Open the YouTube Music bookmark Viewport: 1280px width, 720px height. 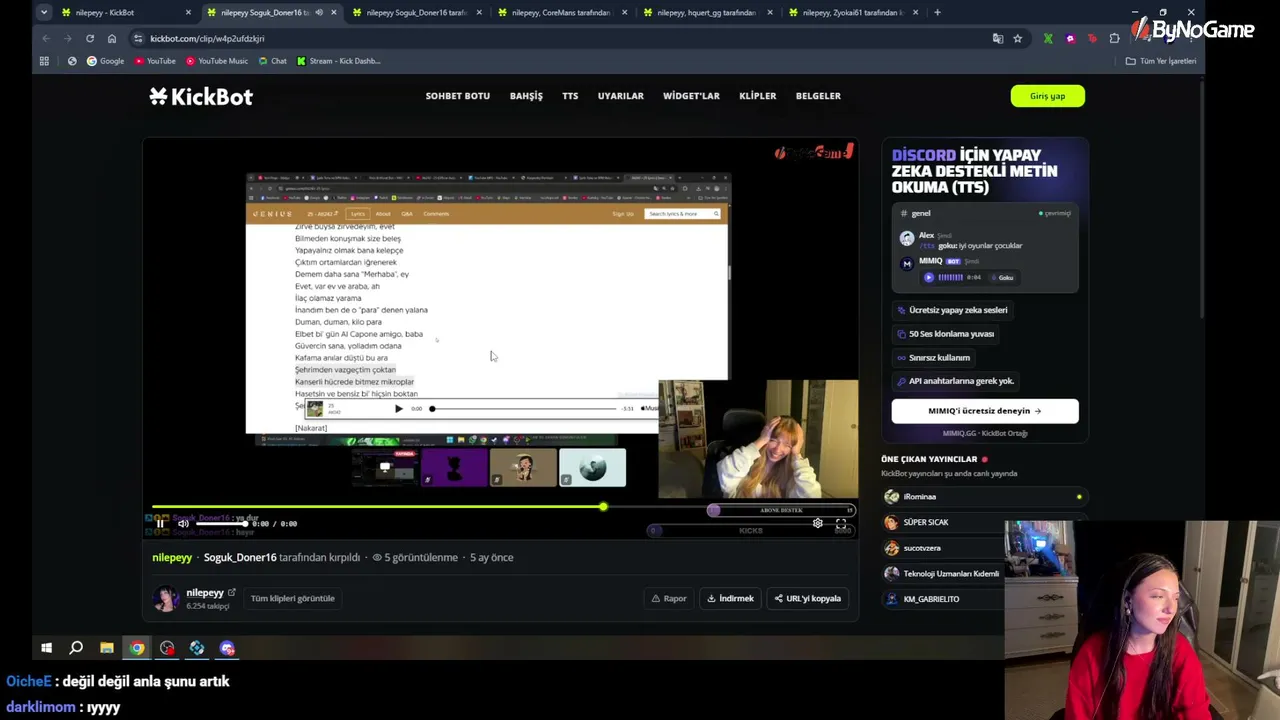coord(216,61)
